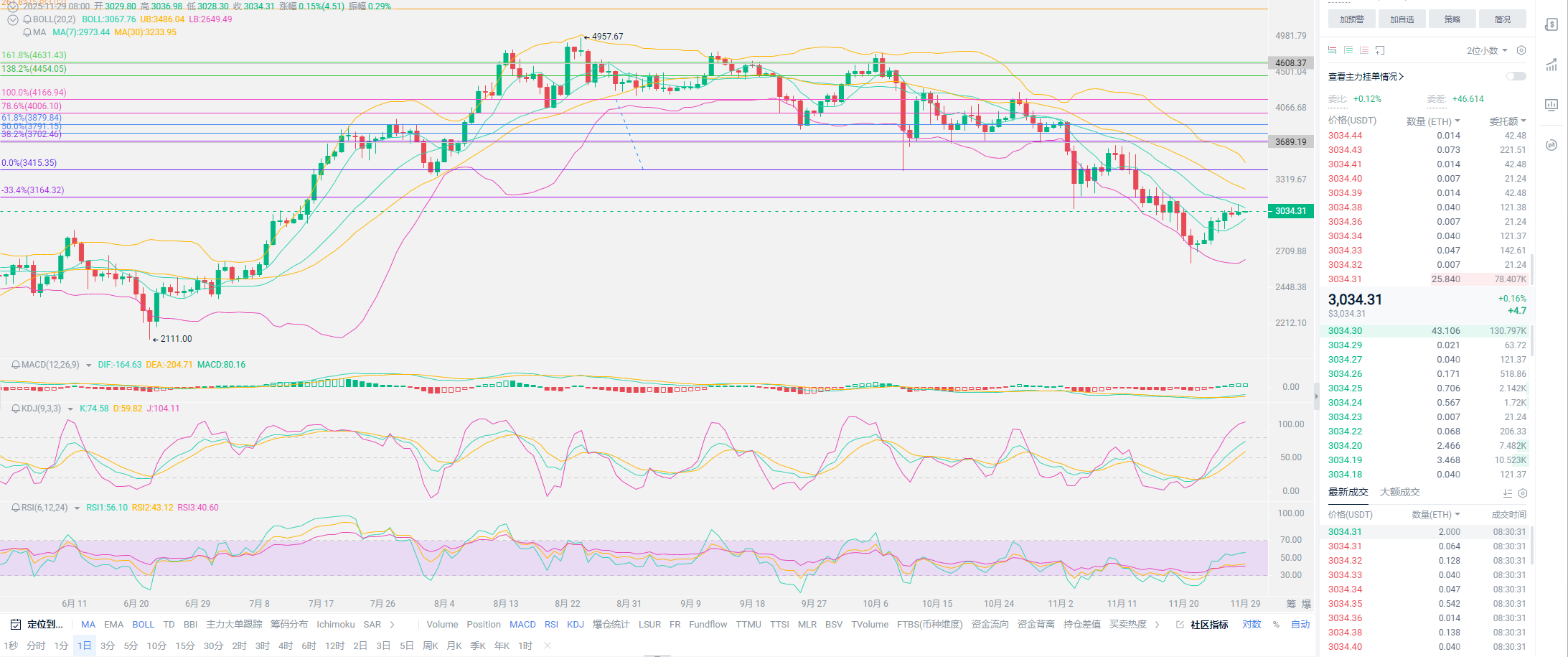Image resolution: width=1568 pixels, height=657 pixels.
Task: Toggle 自动 auto scale option
Action: coord(1300,625)
